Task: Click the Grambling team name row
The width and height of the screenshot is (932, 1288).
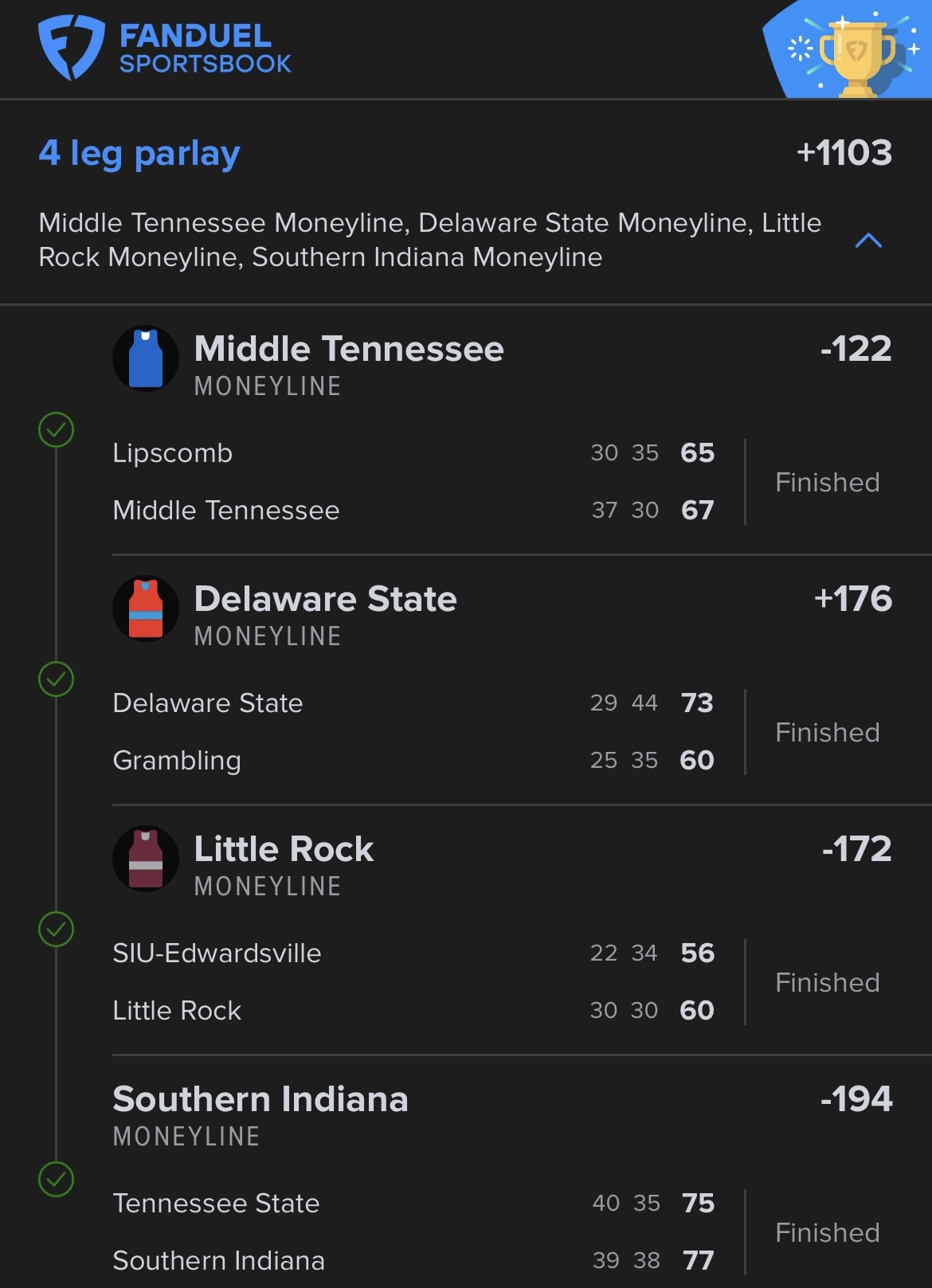Action: coord(177,761)
